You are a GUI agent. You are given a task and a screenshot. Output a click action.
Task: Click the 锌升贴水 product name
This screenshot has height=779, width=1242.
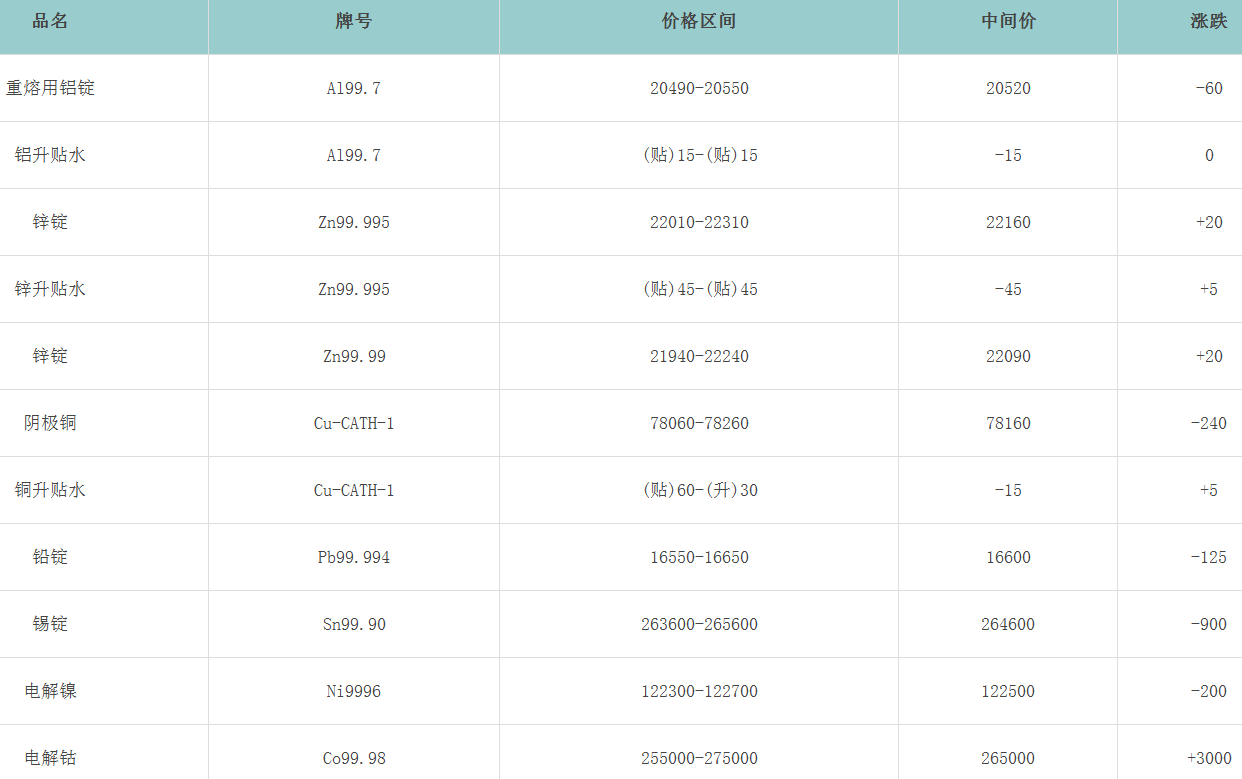pyautogui.click(x=50, y=289)
